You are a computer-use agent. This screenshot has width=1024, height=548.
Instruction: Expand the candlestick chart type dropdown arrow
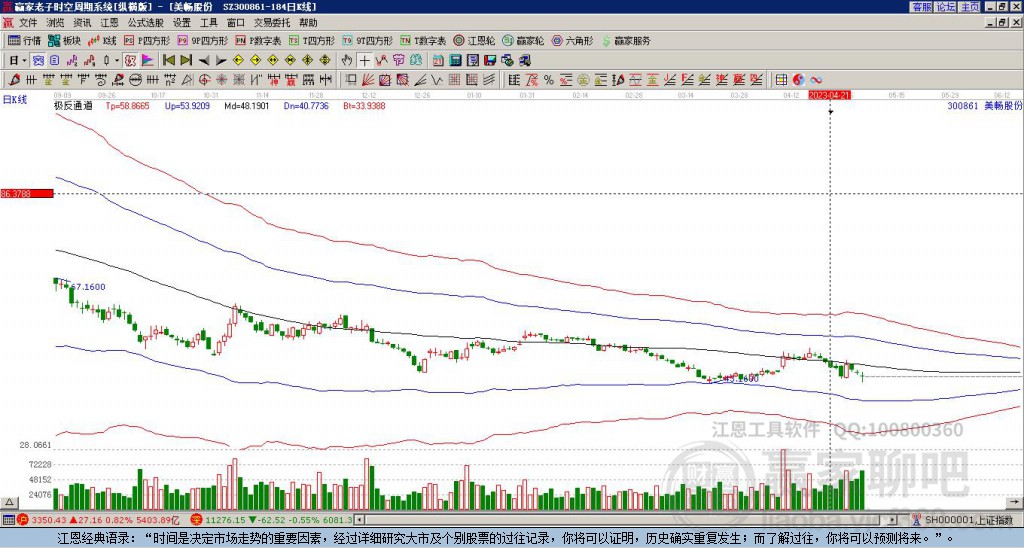(117, 60)
